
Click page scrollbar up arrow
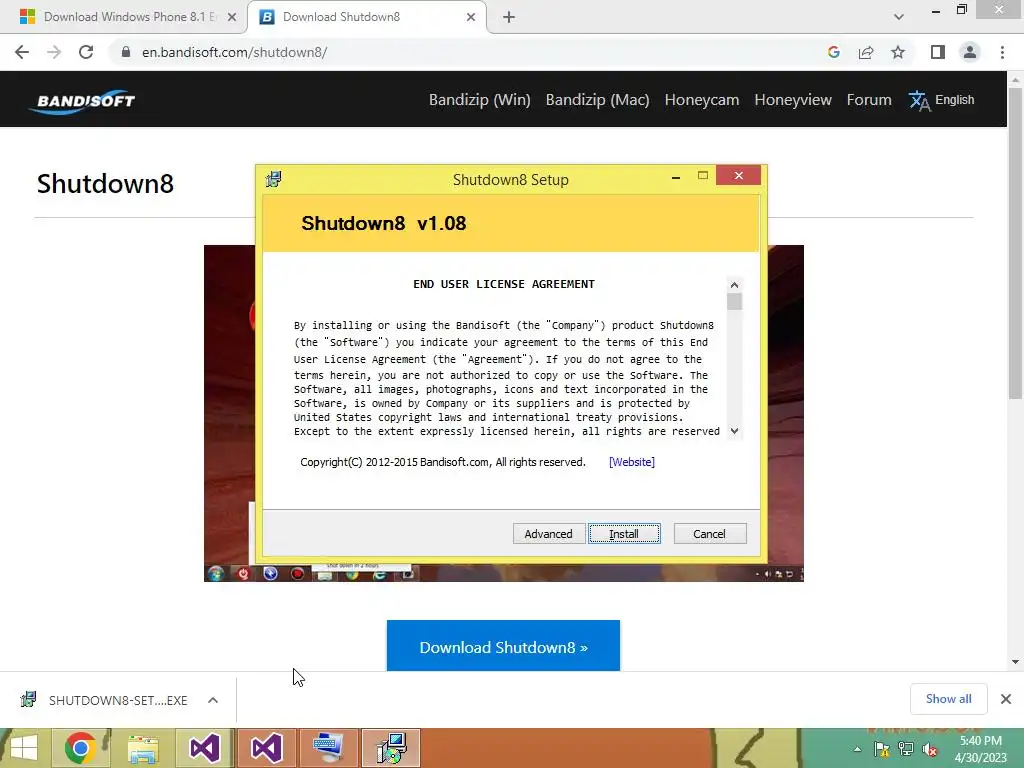coord(1015,79)
